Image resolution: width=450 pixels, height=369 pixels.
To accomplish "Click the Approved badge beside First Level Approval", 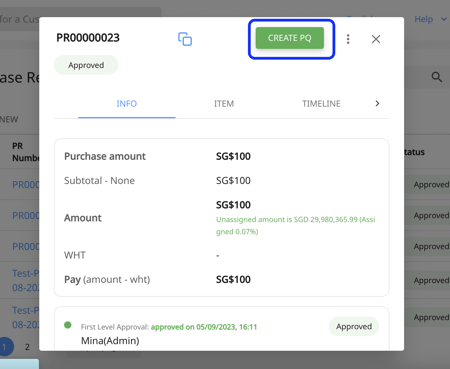I will [354, 326].
